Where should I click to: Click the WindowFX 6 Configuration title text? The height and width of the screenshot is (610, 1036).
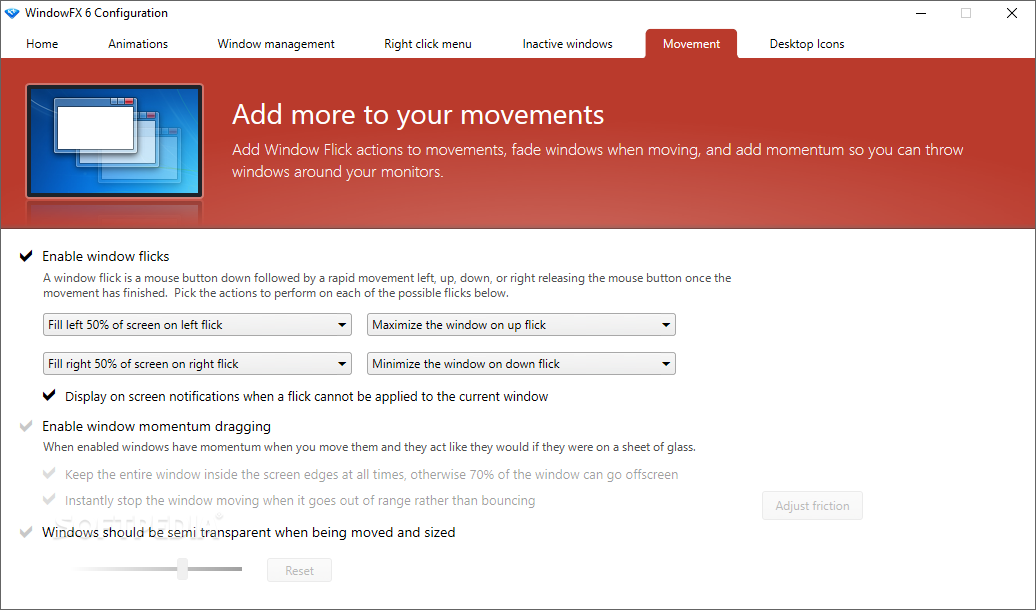tap(96, 13)
